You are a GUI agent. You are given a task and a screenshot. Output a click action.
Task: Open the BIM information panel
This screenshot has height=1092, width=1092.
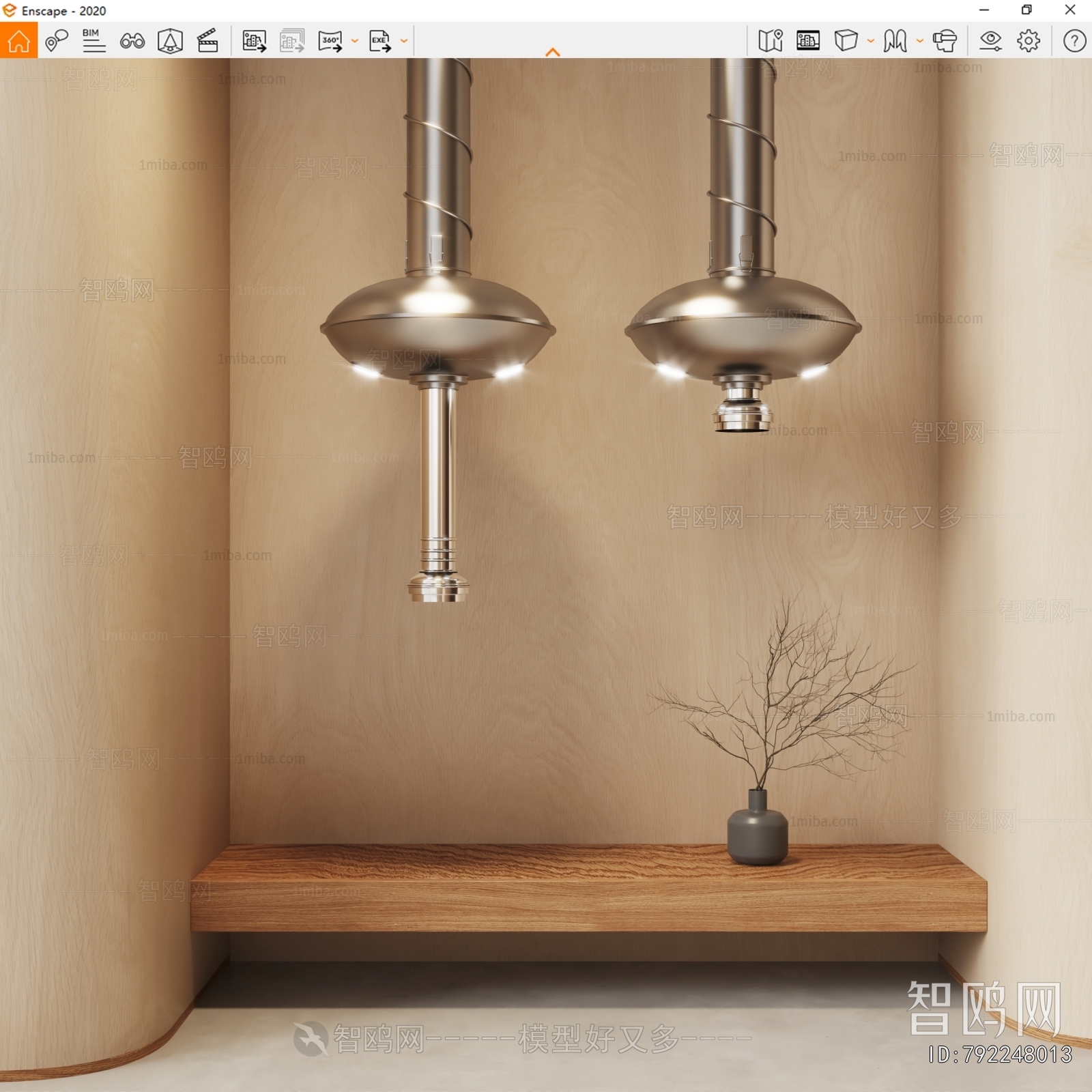(94, 41)
